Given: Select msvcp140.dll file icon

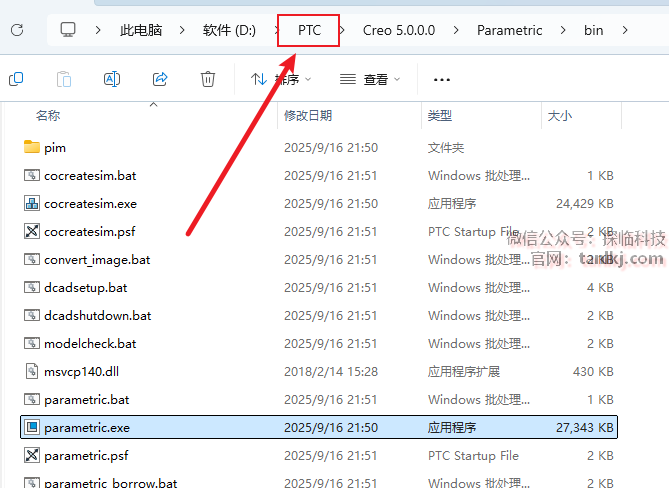Looking at the screenshot, I should coord(32,371).
